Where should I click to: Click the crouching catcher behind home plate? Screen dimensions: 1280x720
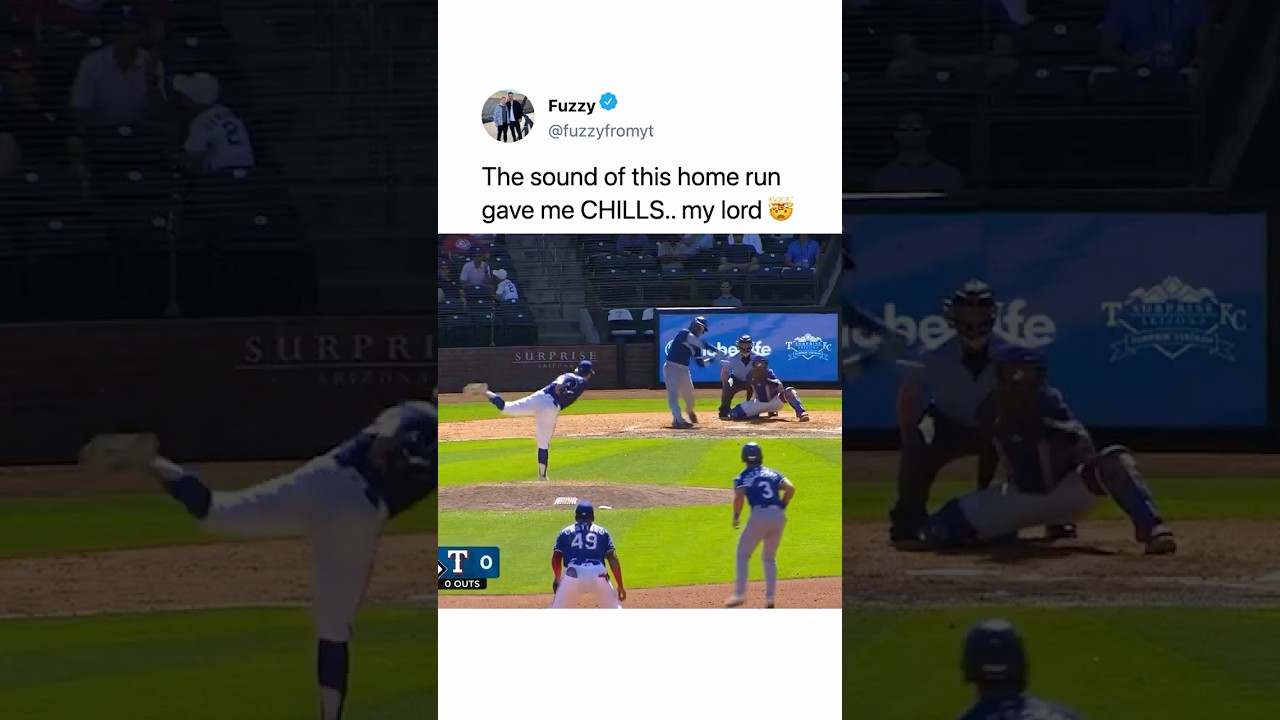pyautogui.click(x=768, y=390)
